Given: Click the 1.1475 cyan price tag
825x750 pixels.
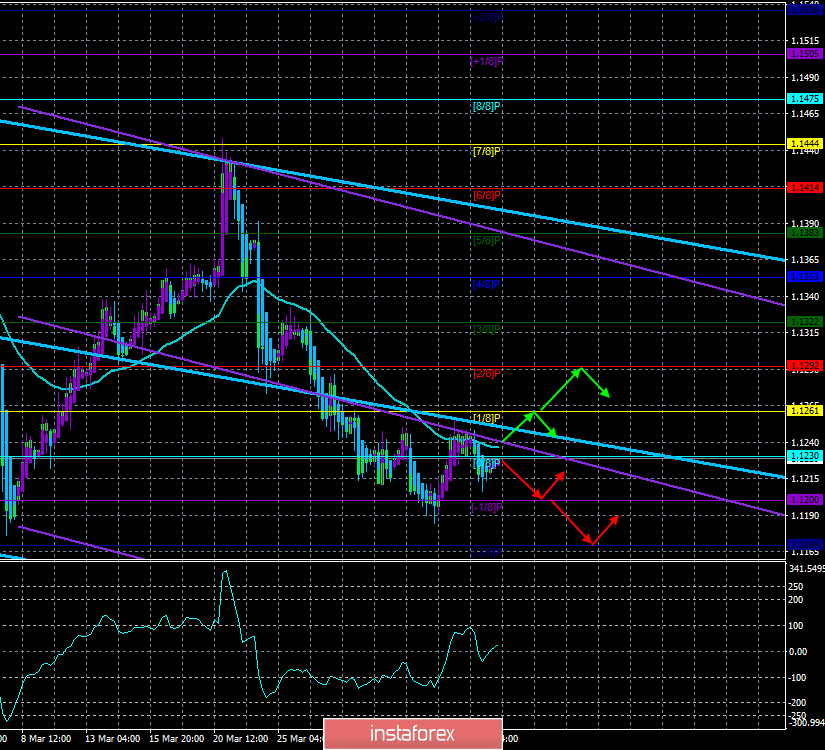Looking at the screenshot, I should (804, 99).
